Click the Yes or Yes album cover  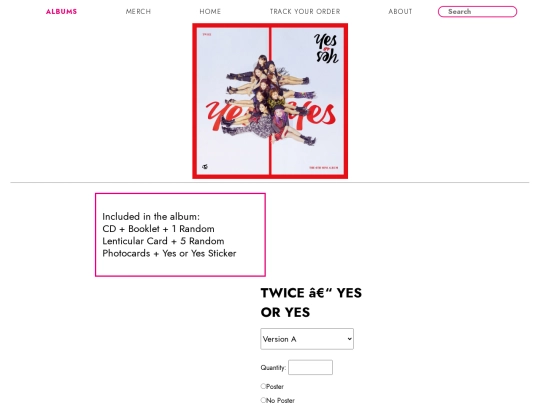pos(270,101)
